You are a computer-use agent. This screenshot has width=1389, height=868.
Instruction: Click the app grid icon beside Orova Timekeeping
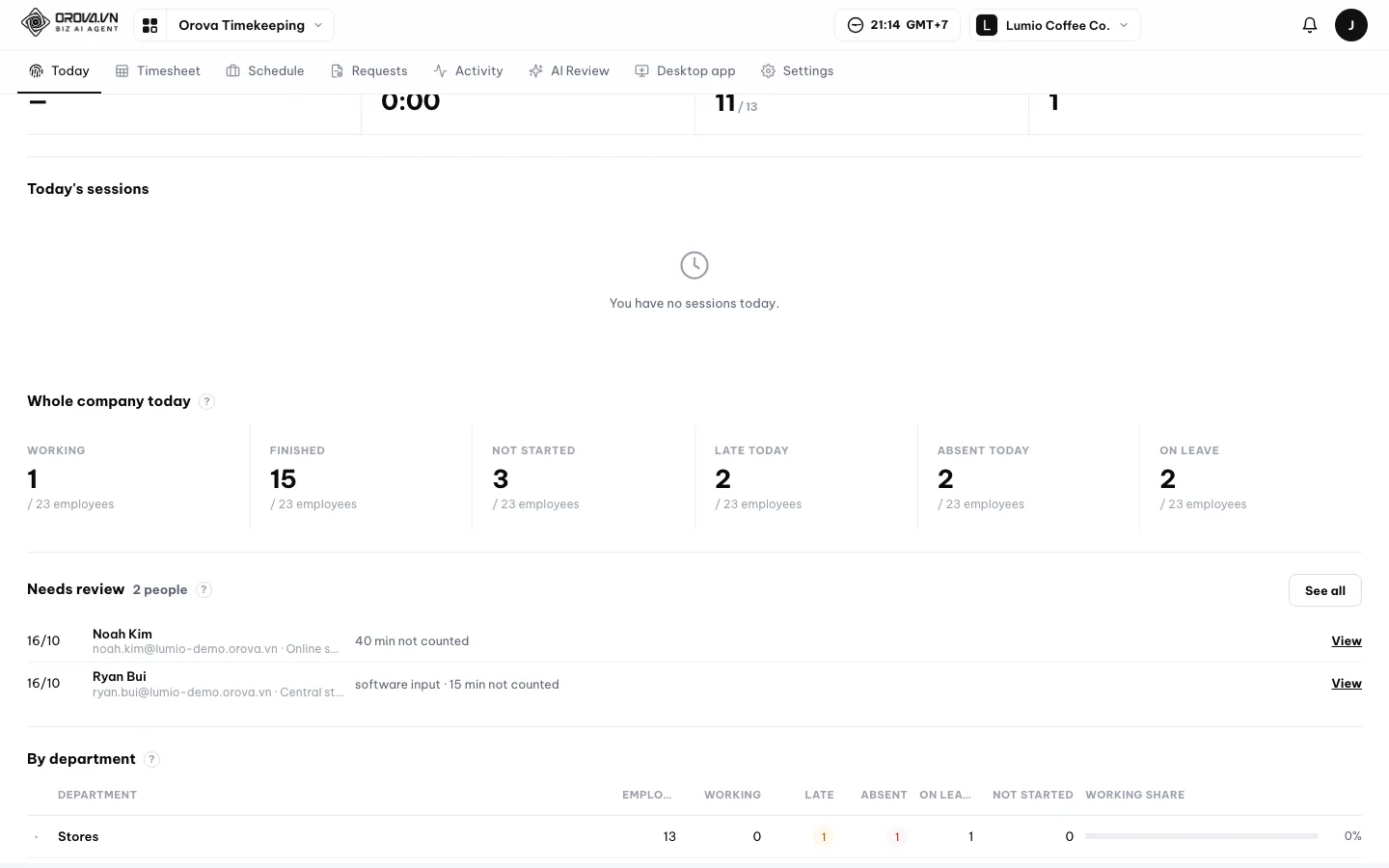150,25
